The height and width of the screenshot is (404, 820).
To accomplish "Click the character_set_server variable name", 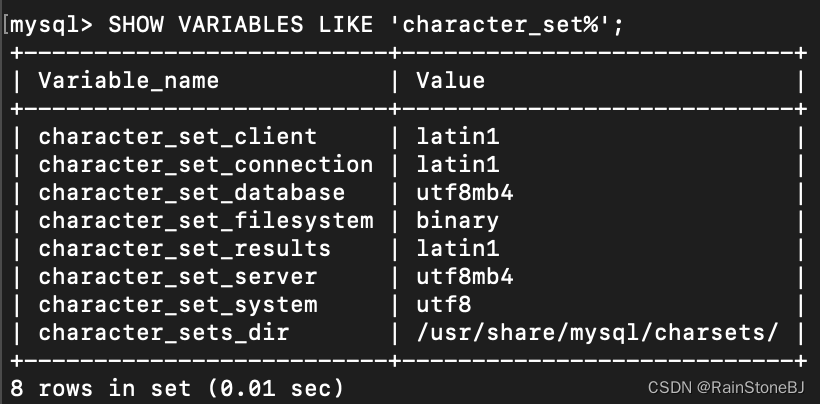I will point(177,277).
